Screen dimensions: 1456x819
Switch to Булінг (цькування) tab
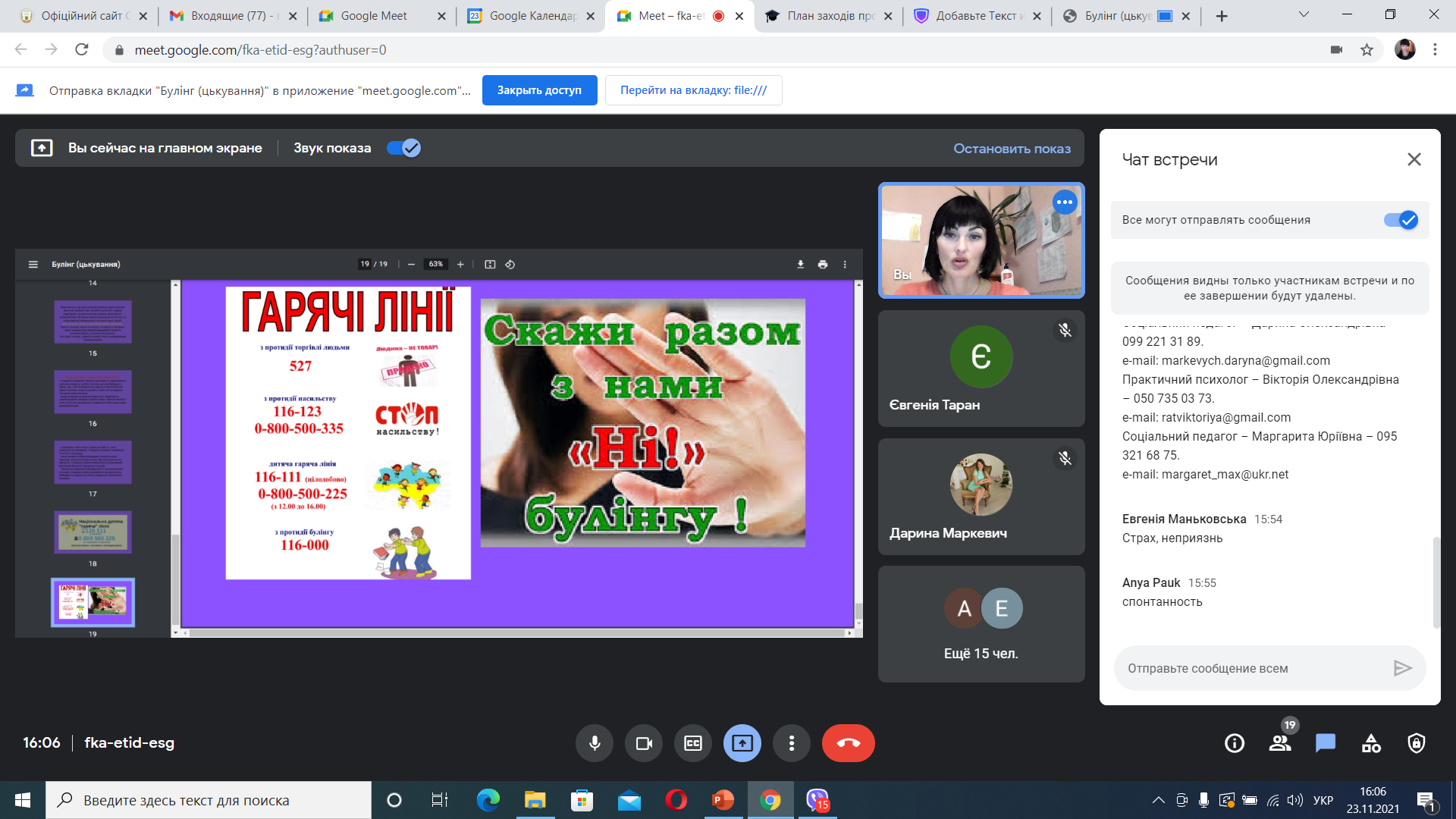[1126, 16]
